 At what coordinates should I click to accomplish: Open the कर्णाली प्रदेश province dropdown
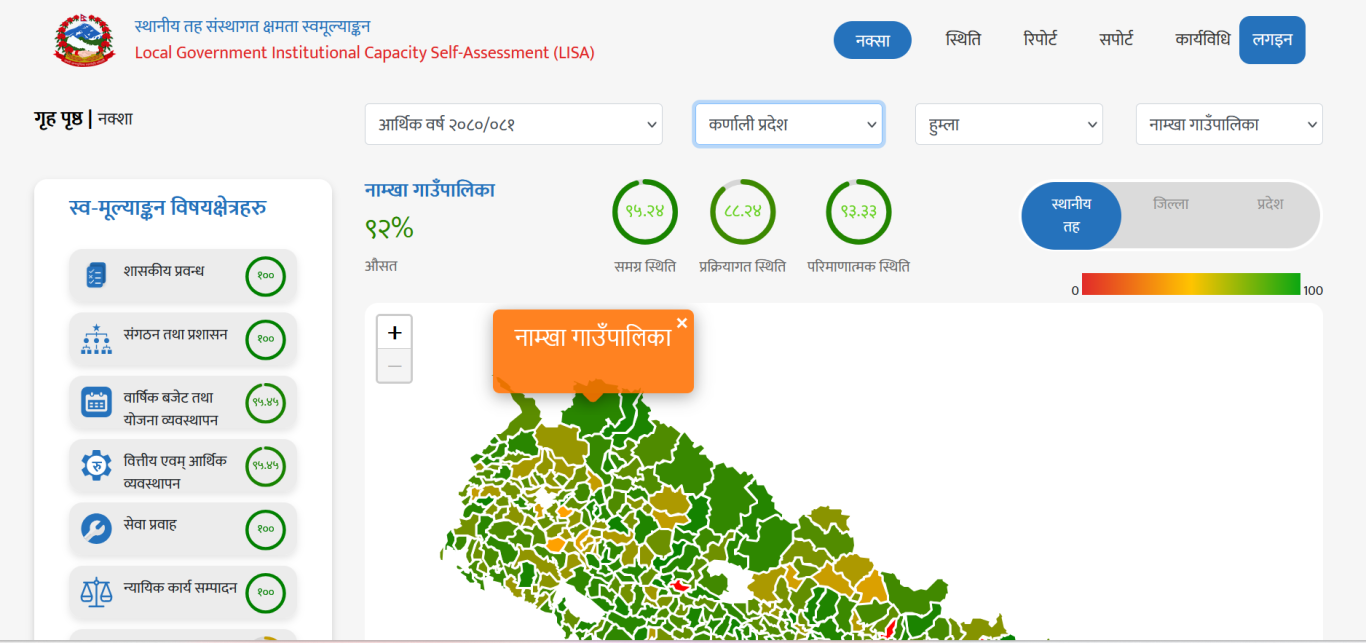pos(789,125)
